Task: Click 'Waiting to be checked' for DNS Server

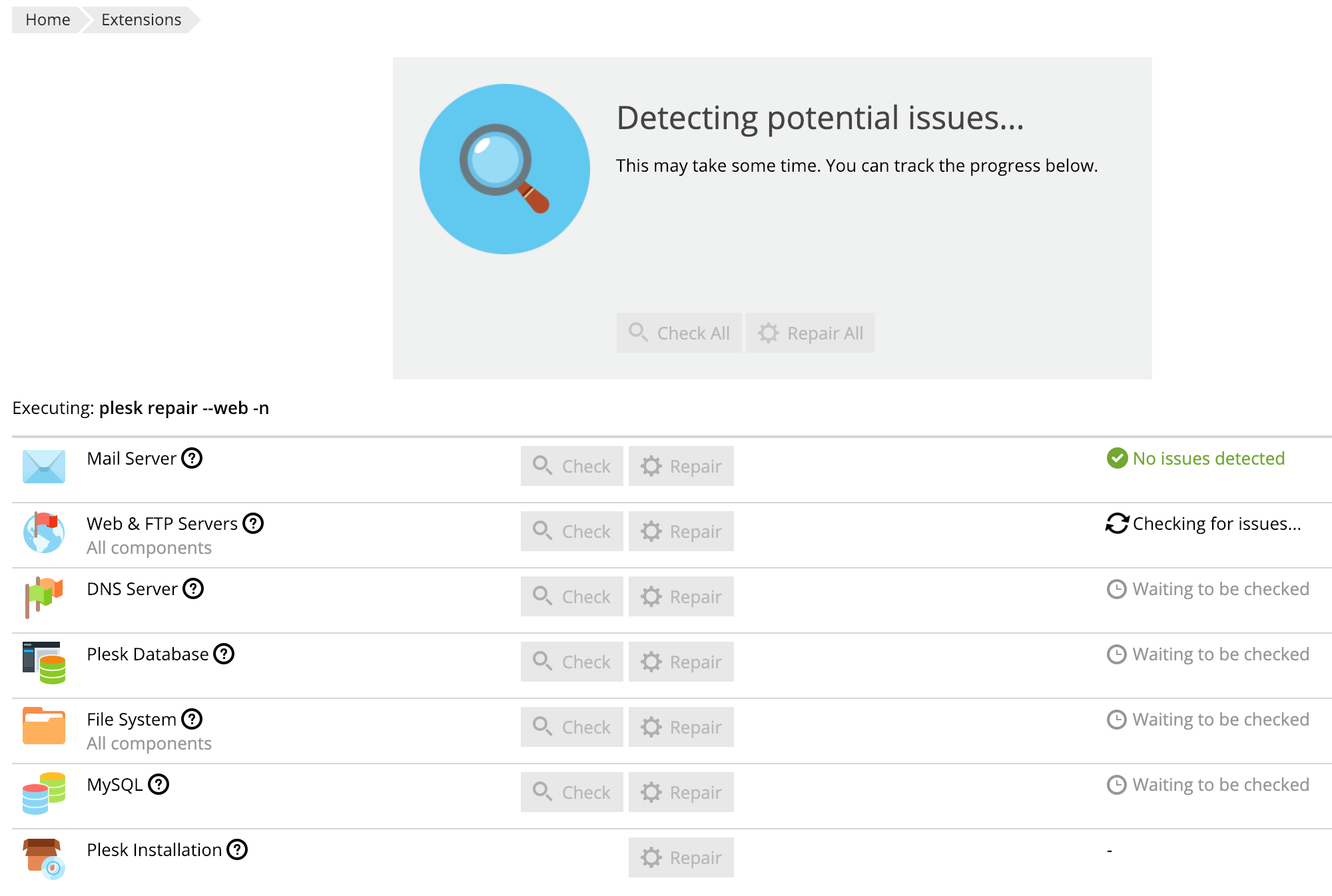Action: [x=1221, y=589]
